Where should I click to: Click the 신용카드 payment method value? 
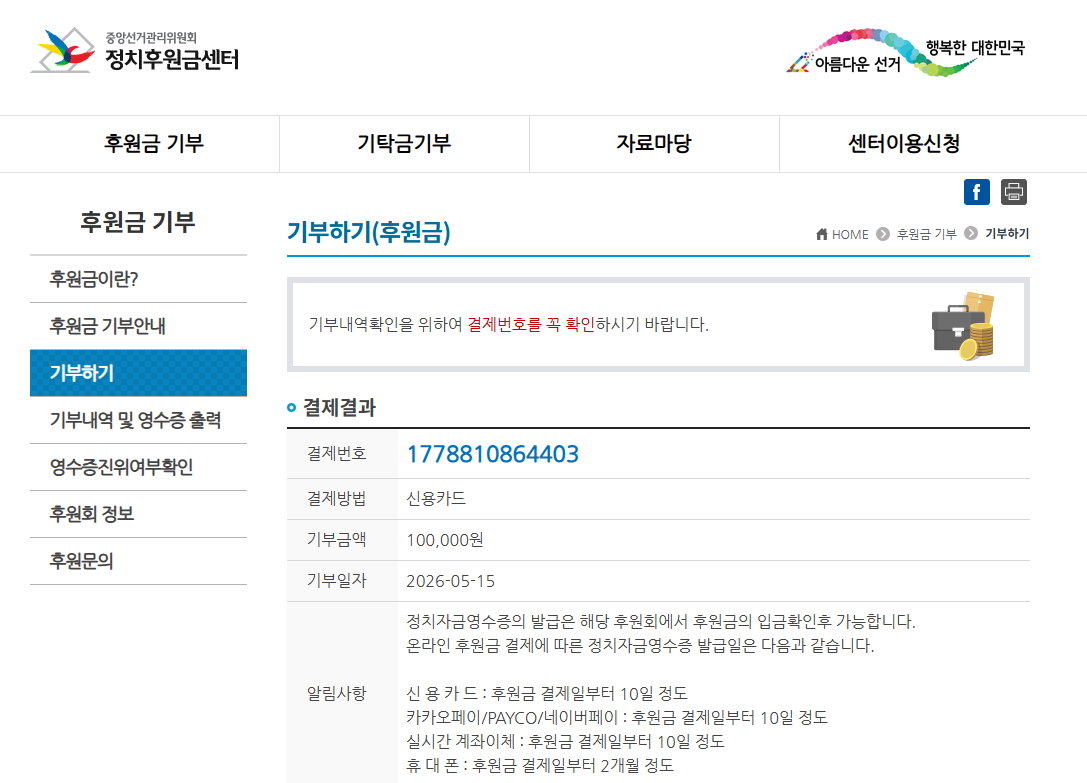(x=436, y=499)
